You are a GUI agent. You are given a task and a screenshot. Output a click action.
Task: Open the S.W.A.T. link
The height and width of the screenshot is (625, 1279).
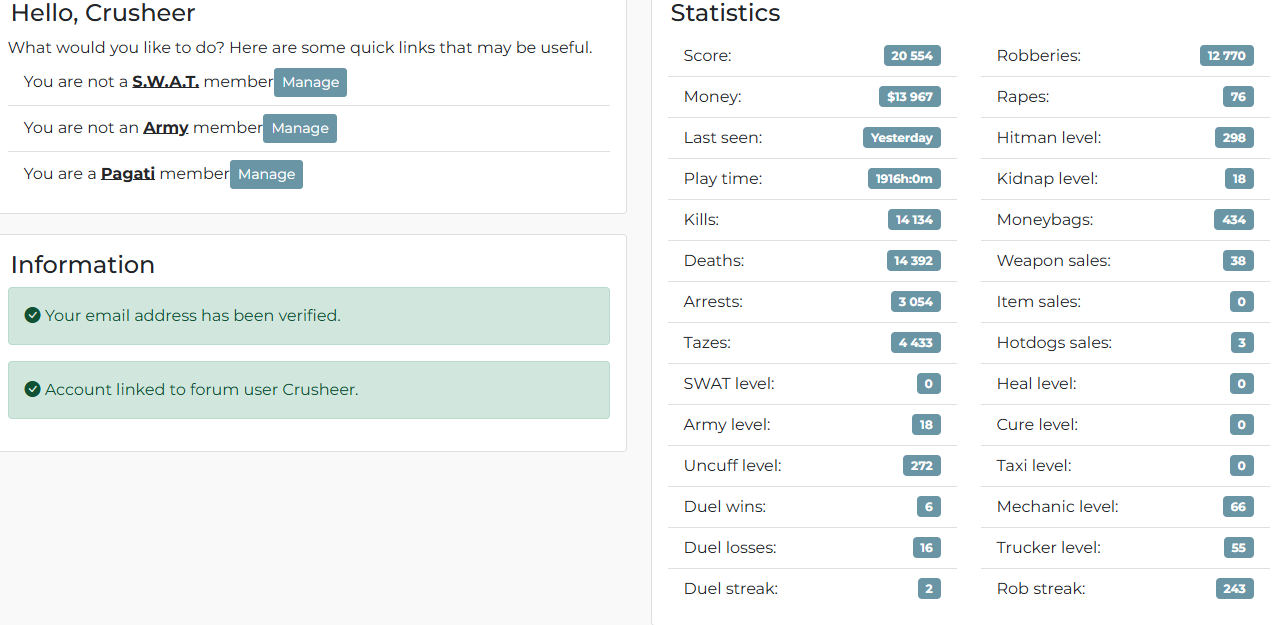[x=166, y=82]
